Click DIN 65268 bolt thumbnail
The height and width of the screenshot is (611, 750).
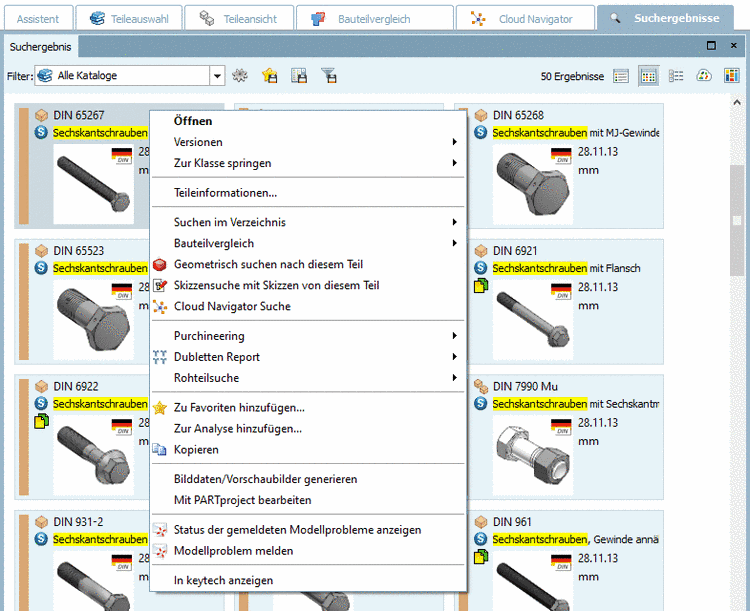coord(533,184)
